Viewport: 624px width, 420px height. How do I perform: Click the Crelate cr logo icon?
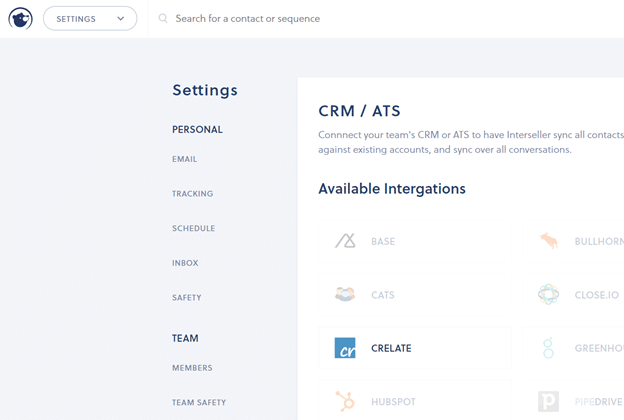click(x=345, y=348)
